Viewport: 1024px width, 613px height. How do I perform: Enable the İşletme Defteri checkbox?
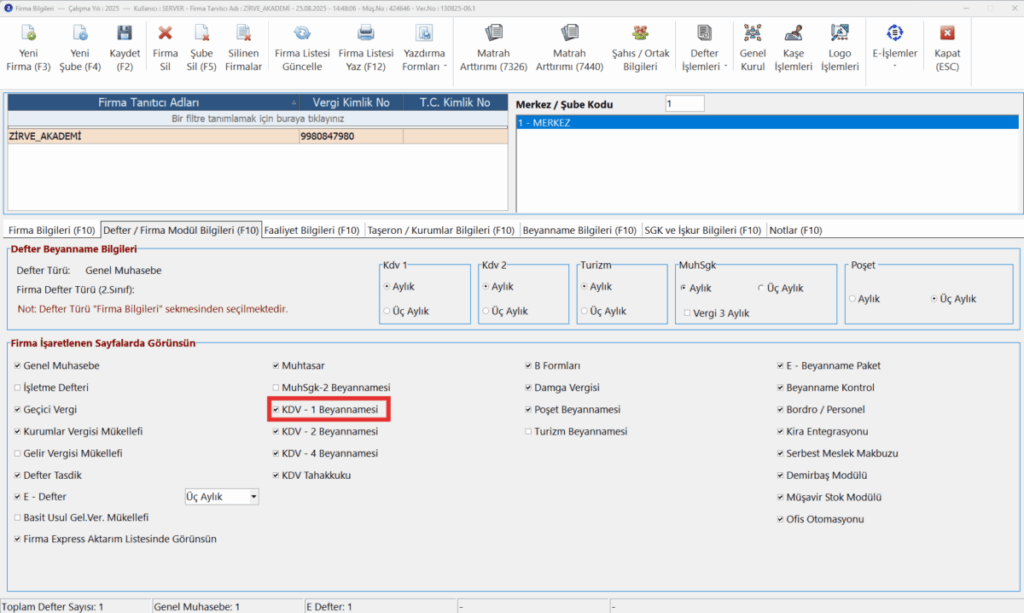[18, 388]
